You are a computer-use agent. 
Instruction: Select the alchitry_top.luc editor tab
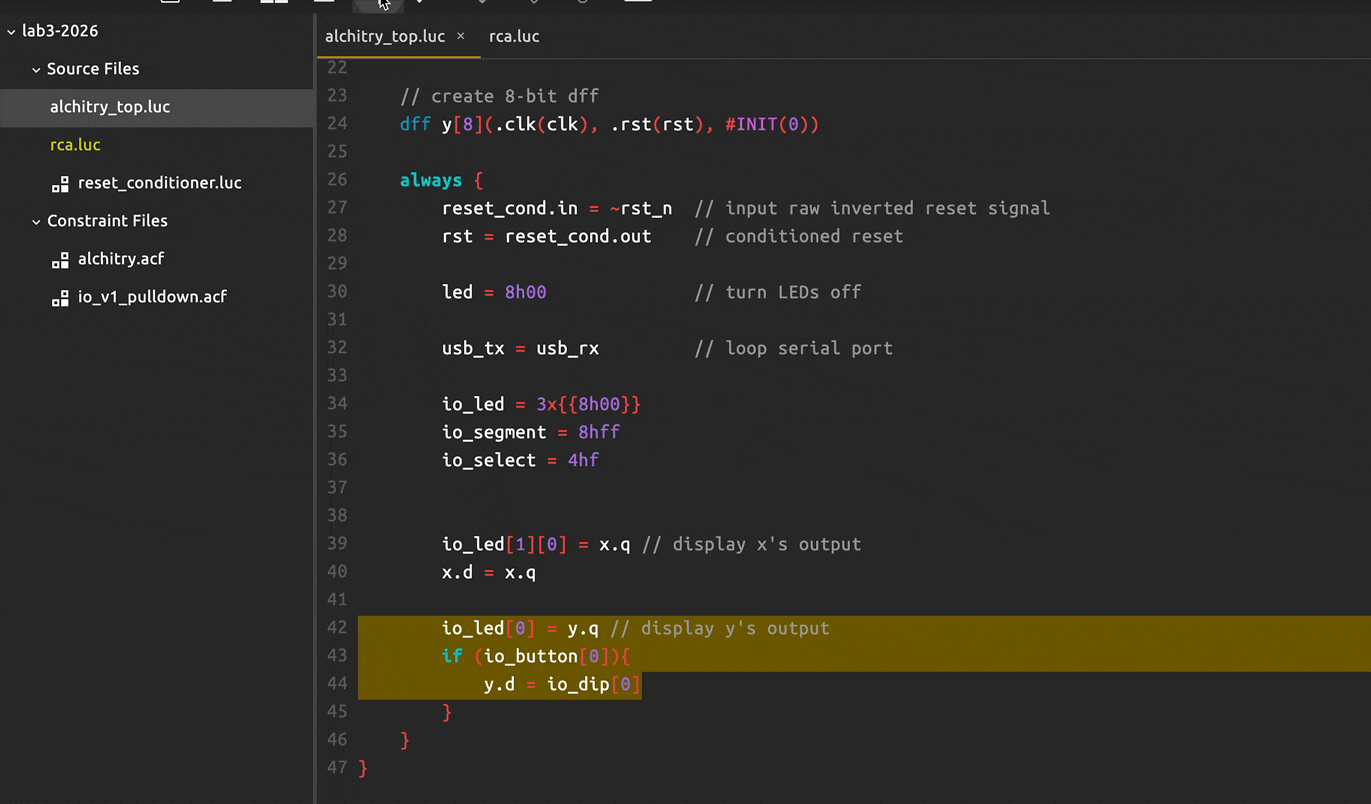coord(385,36)
